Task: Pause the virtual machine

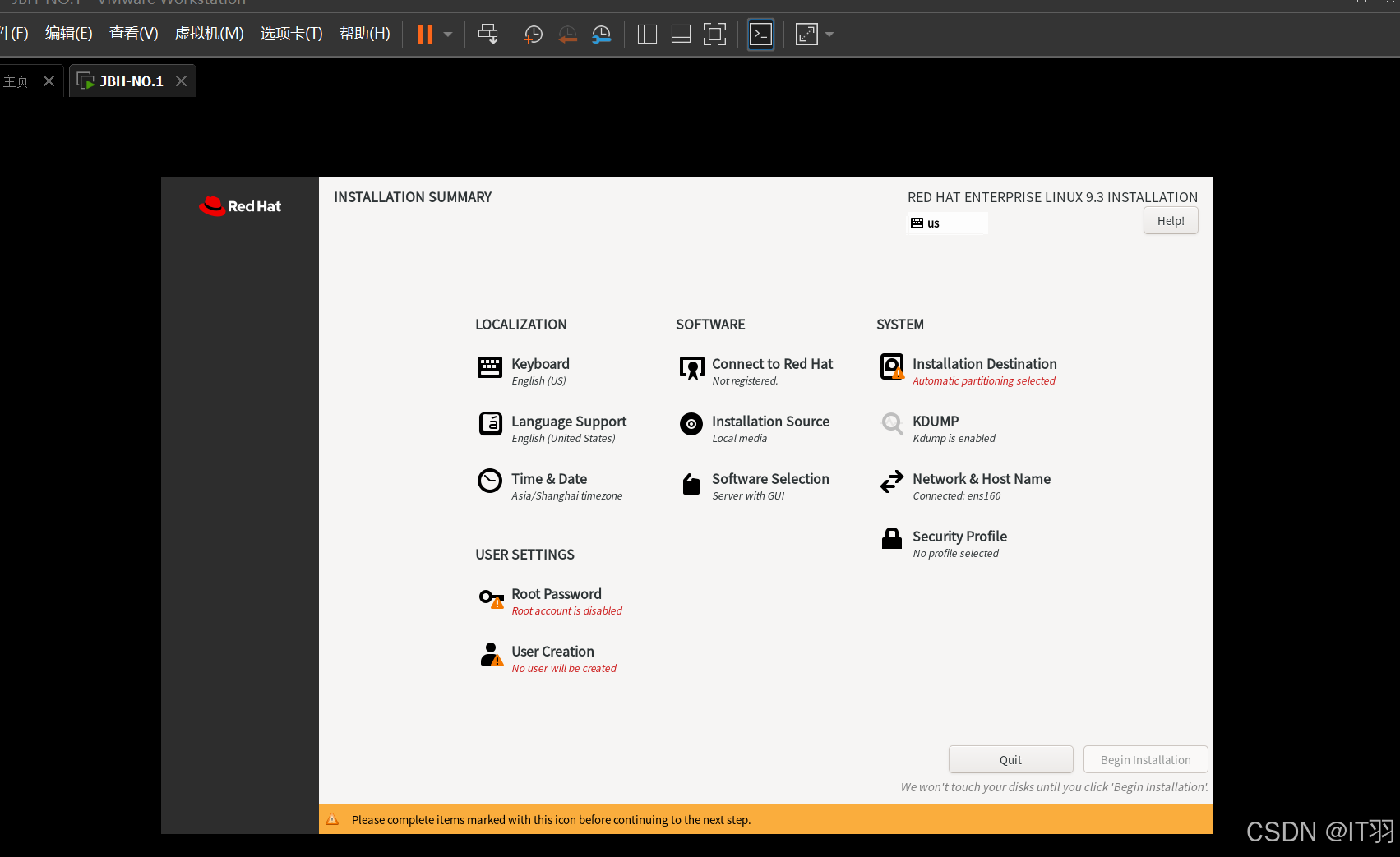Action: 425,35
